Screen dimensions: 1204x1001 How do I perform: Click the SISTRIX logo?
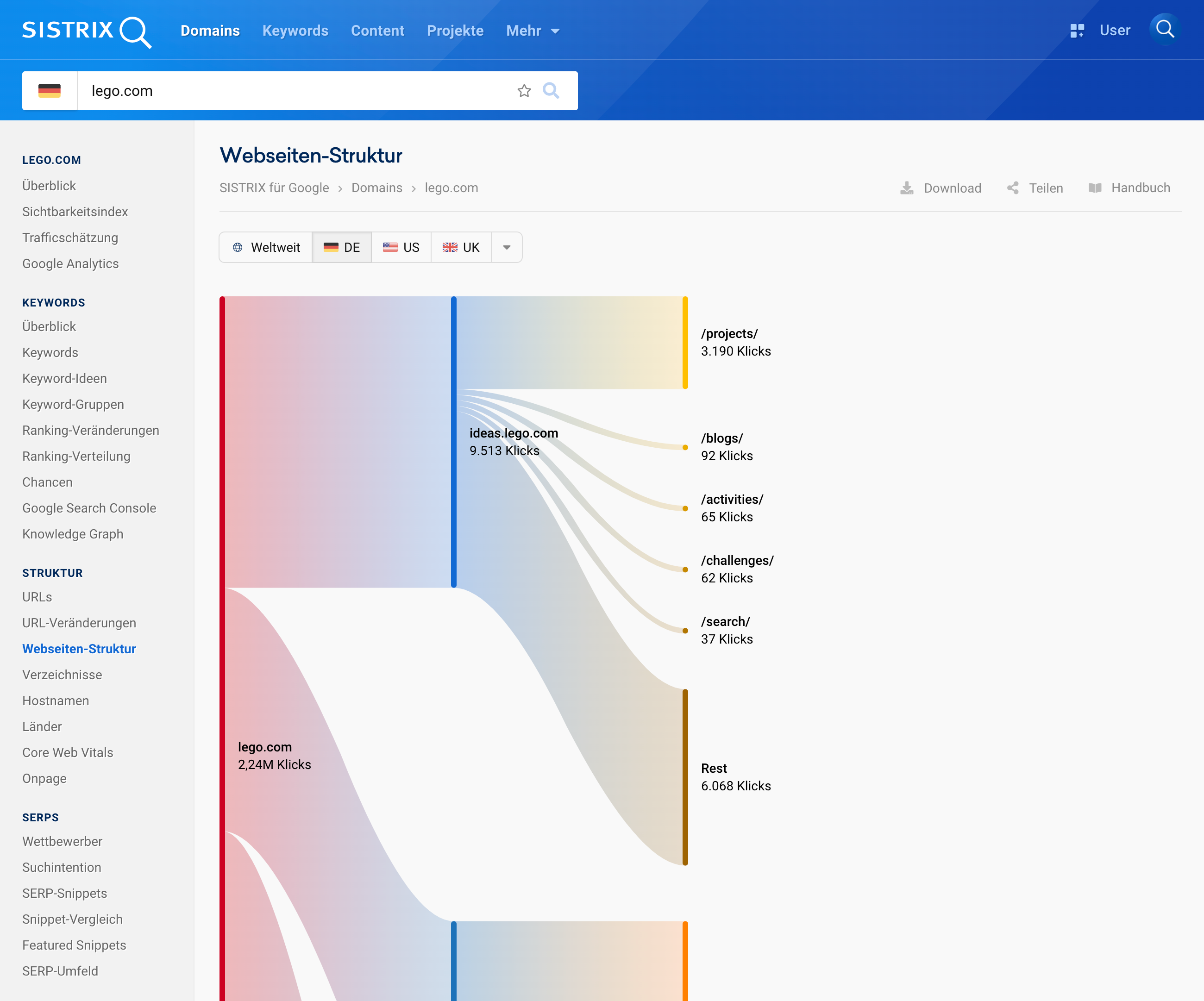(87, 31)
